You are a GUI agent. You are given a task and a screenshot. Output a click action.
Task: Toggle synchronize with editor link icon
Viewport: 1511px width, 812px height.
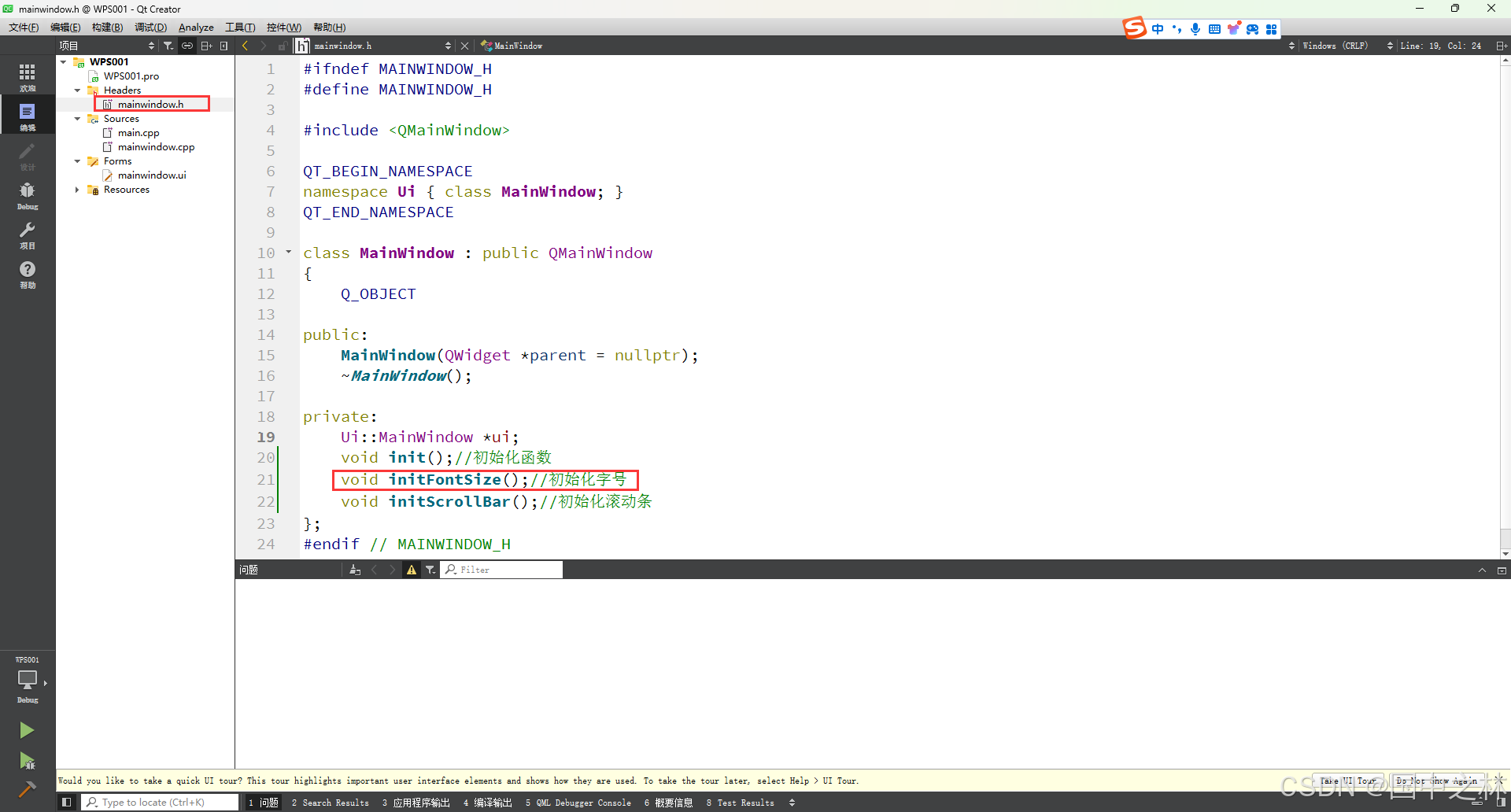[187, 46]
